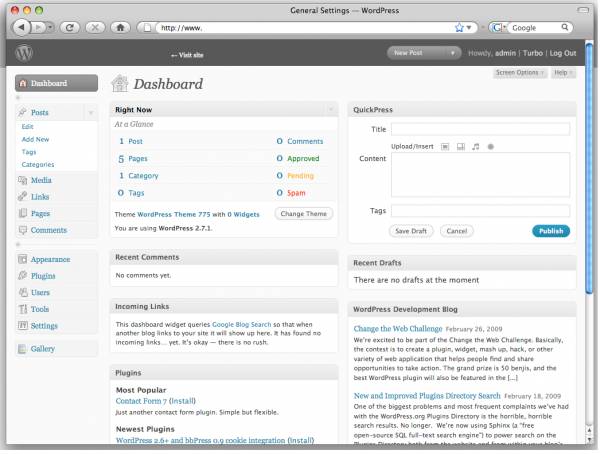Click the QuickPress Tags field
Viewport: 600px width, 454px height.
[480, 211]
